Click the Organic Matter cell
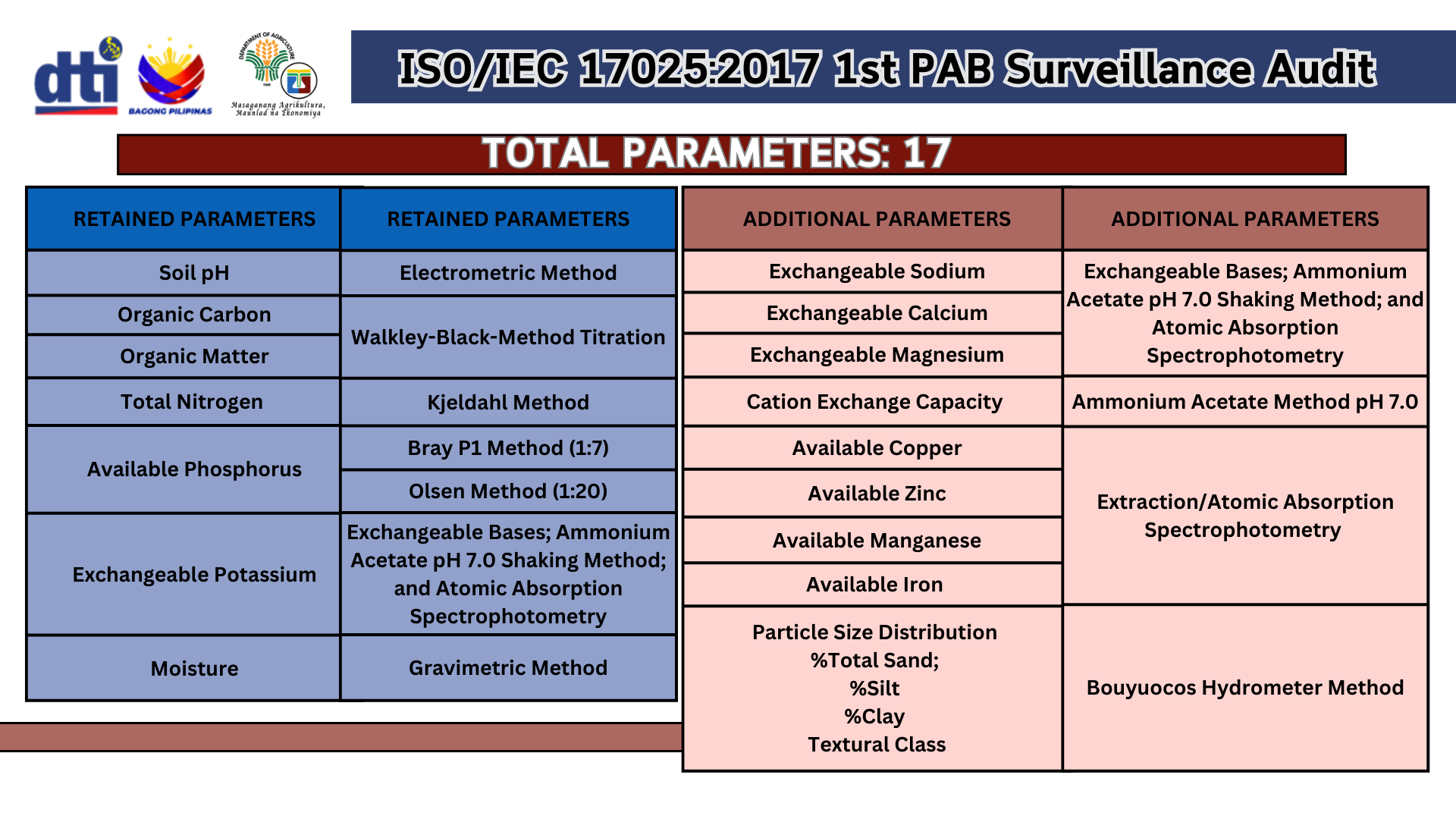The image size is (1456, 819). (x=184, y=356)
